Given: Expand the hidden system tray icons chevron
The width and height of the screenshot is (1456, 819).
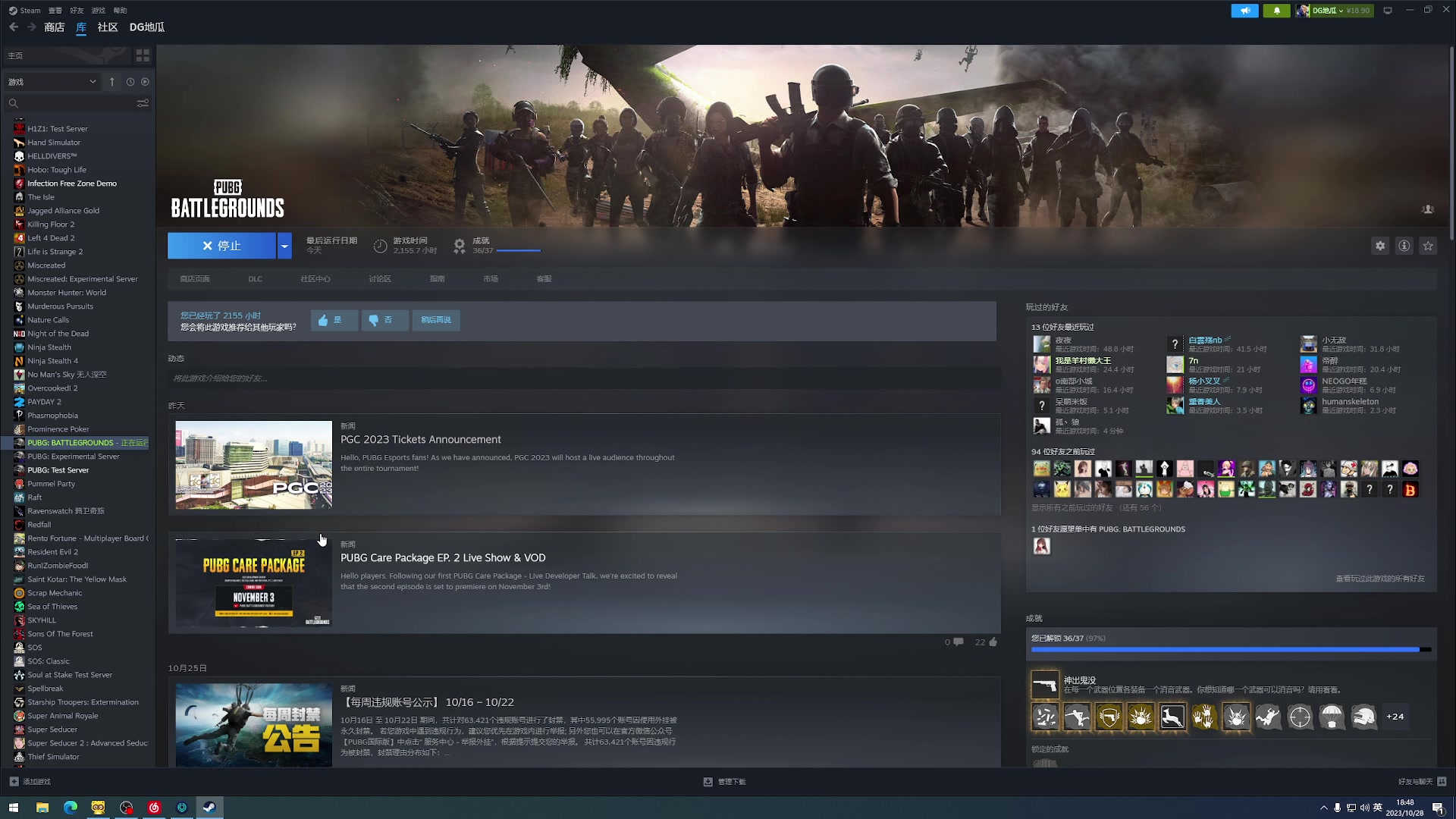Looking at the screenshot, I should [x=1324, y=808].
